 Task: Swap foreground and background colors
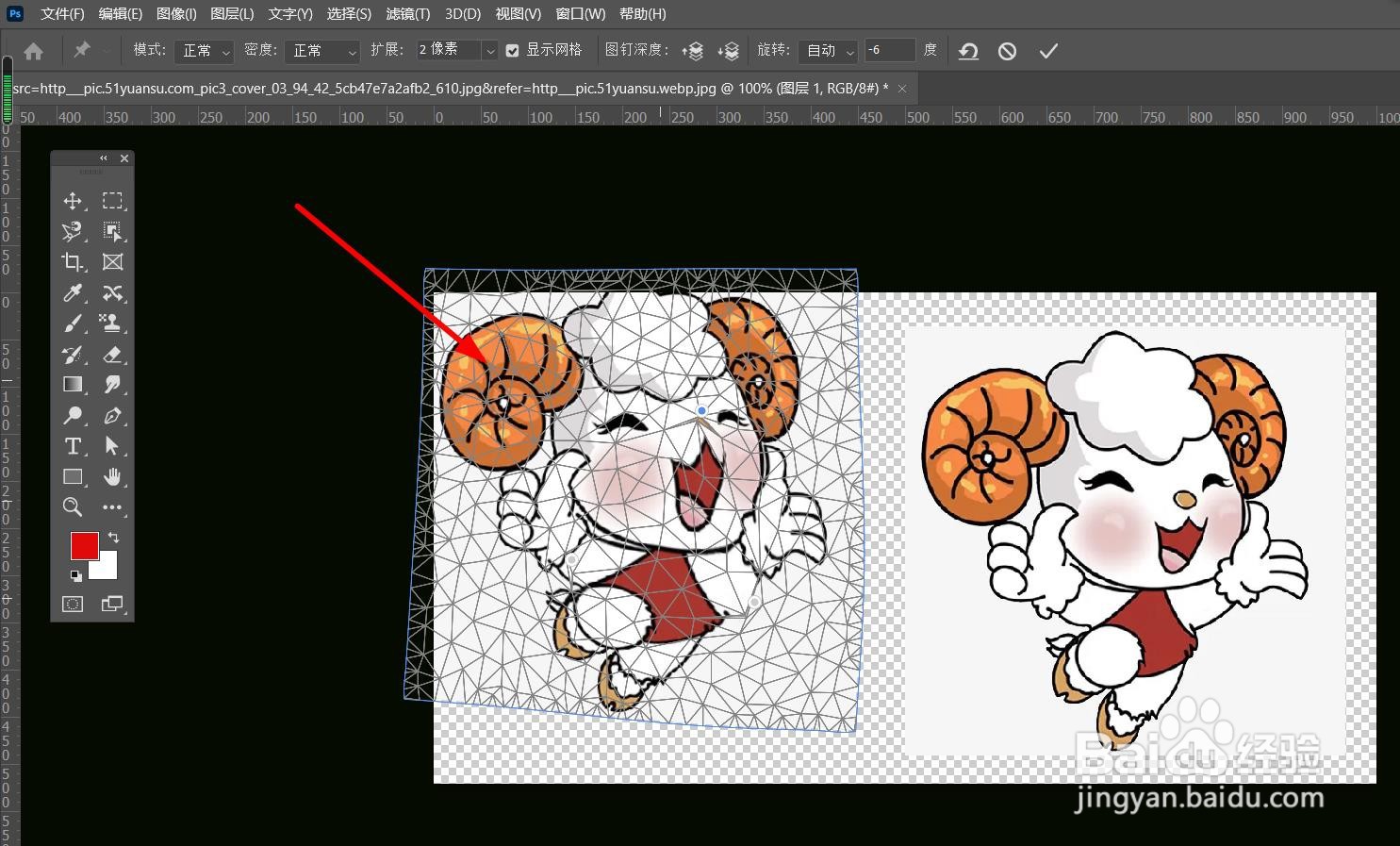click(114, 538)
